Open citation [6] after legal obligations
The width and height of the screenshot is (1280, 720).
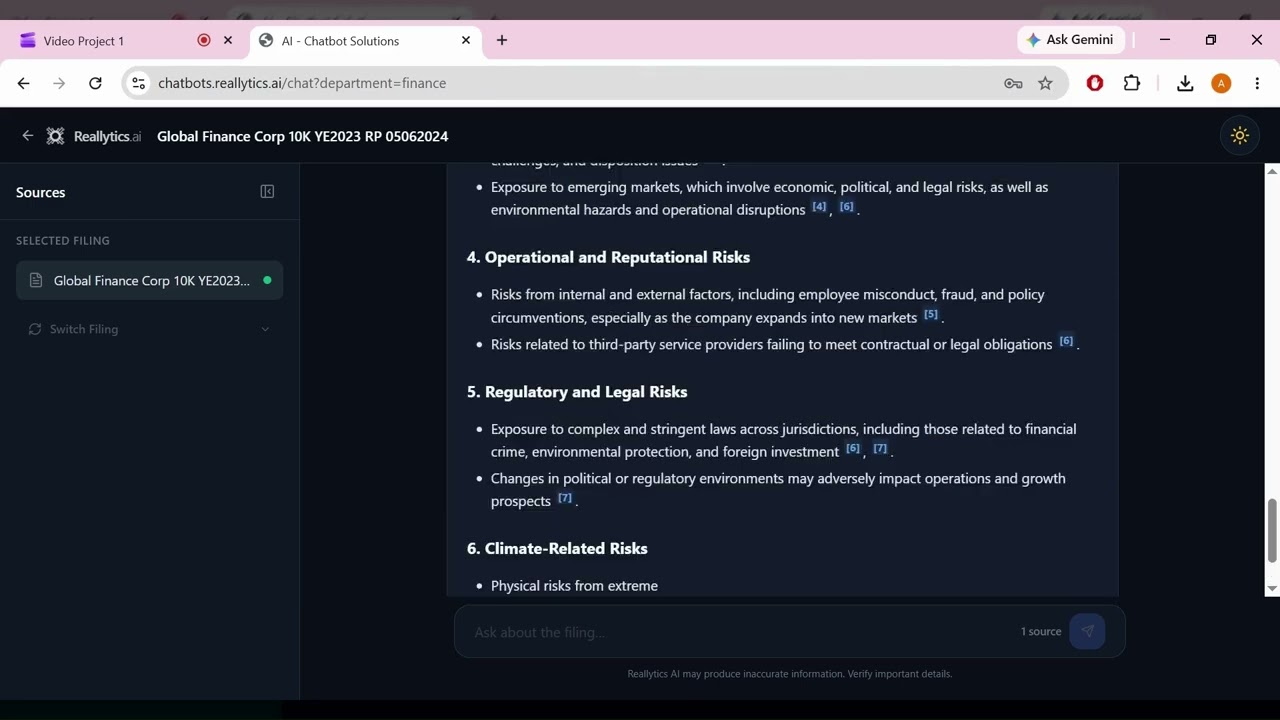pos(1066,342)
